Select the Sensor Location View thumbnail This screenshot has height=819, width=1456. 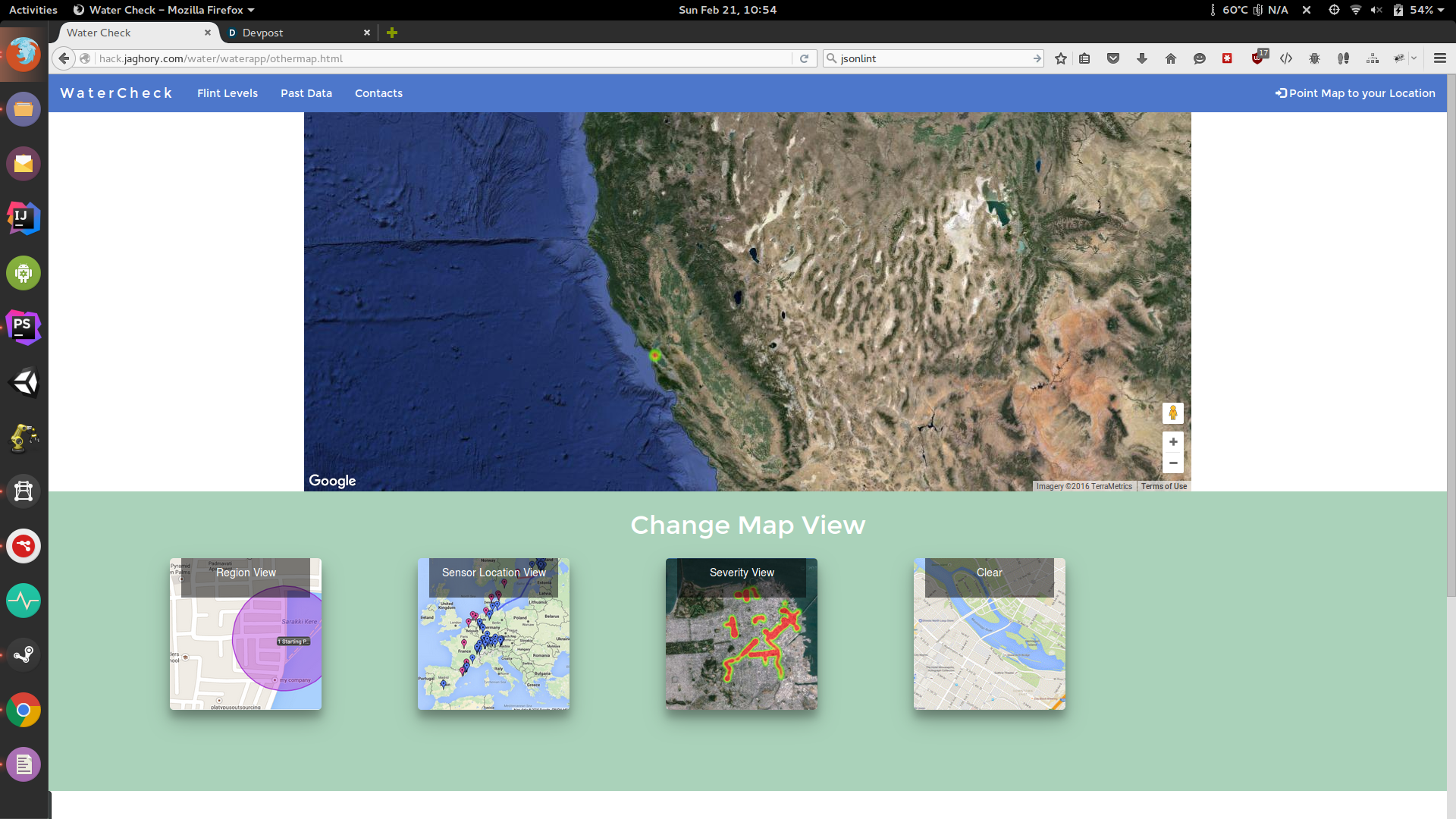[494, 634]
